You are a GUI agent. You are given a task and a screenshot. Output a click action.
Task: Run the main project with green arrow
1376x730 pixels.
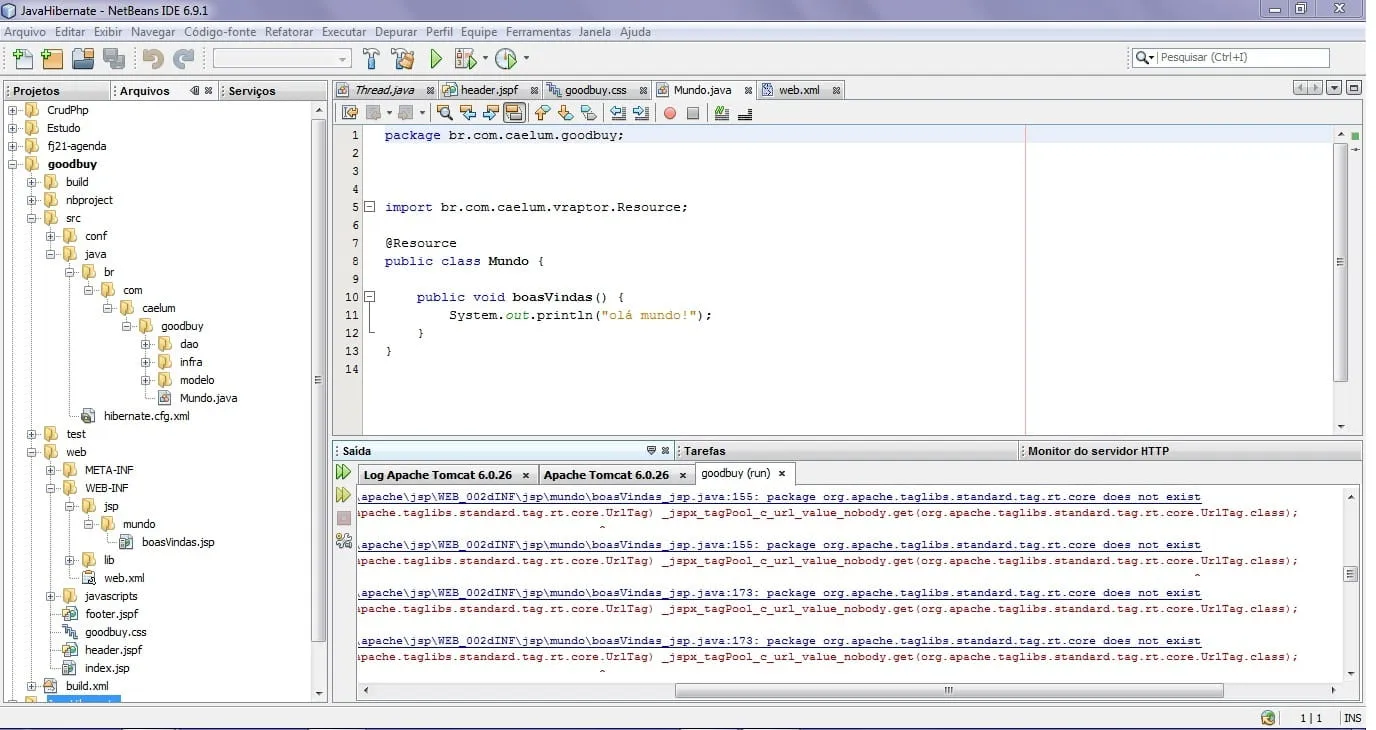[436, 59]
